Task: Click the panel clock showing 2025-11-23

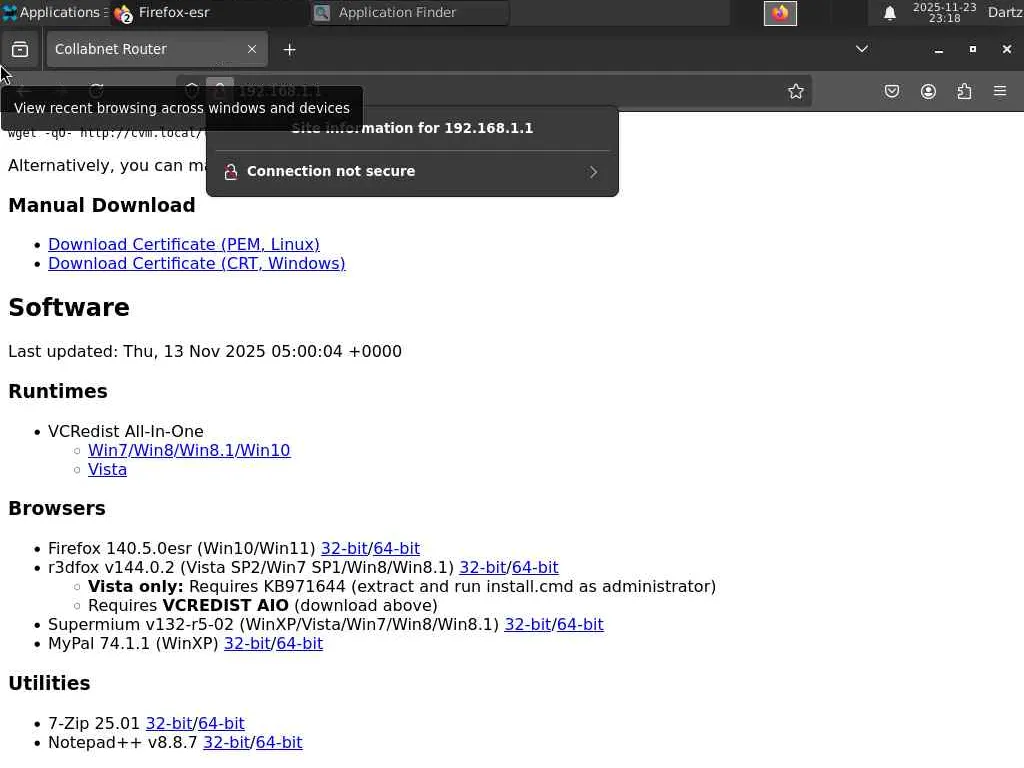Action: coord(944,12)
